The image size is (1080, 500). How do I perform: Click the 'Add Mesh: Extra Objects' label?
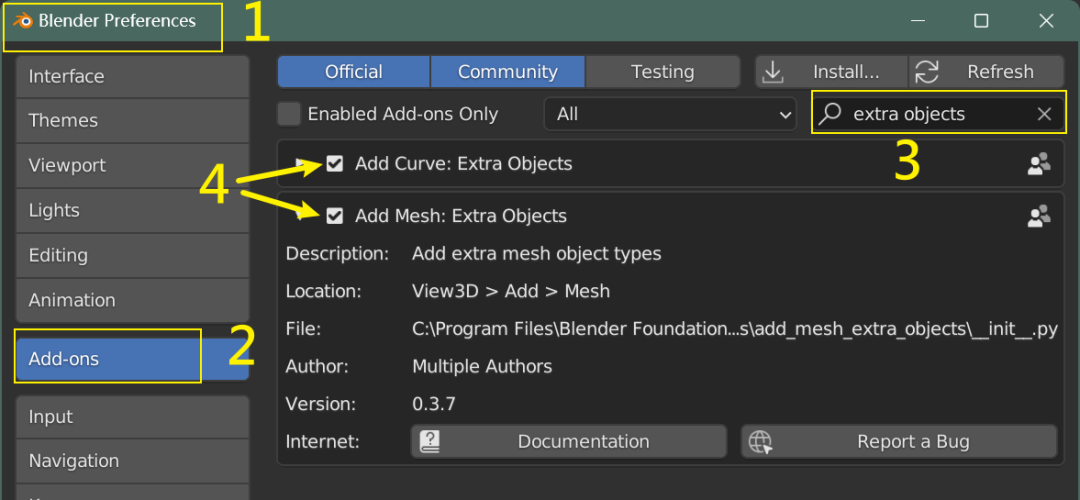click(x=461, y=216)
